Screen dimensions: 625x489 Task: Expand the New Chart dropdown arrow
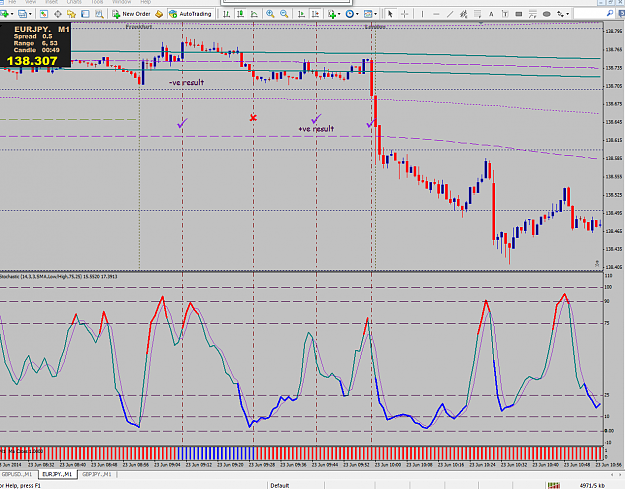coord(12,14)
